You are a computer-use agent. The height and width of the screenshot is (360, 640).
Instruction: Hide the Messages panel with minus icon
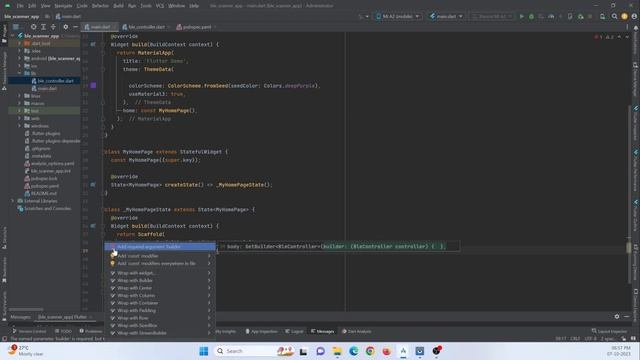pyautogui.click(x=627, y=316)
